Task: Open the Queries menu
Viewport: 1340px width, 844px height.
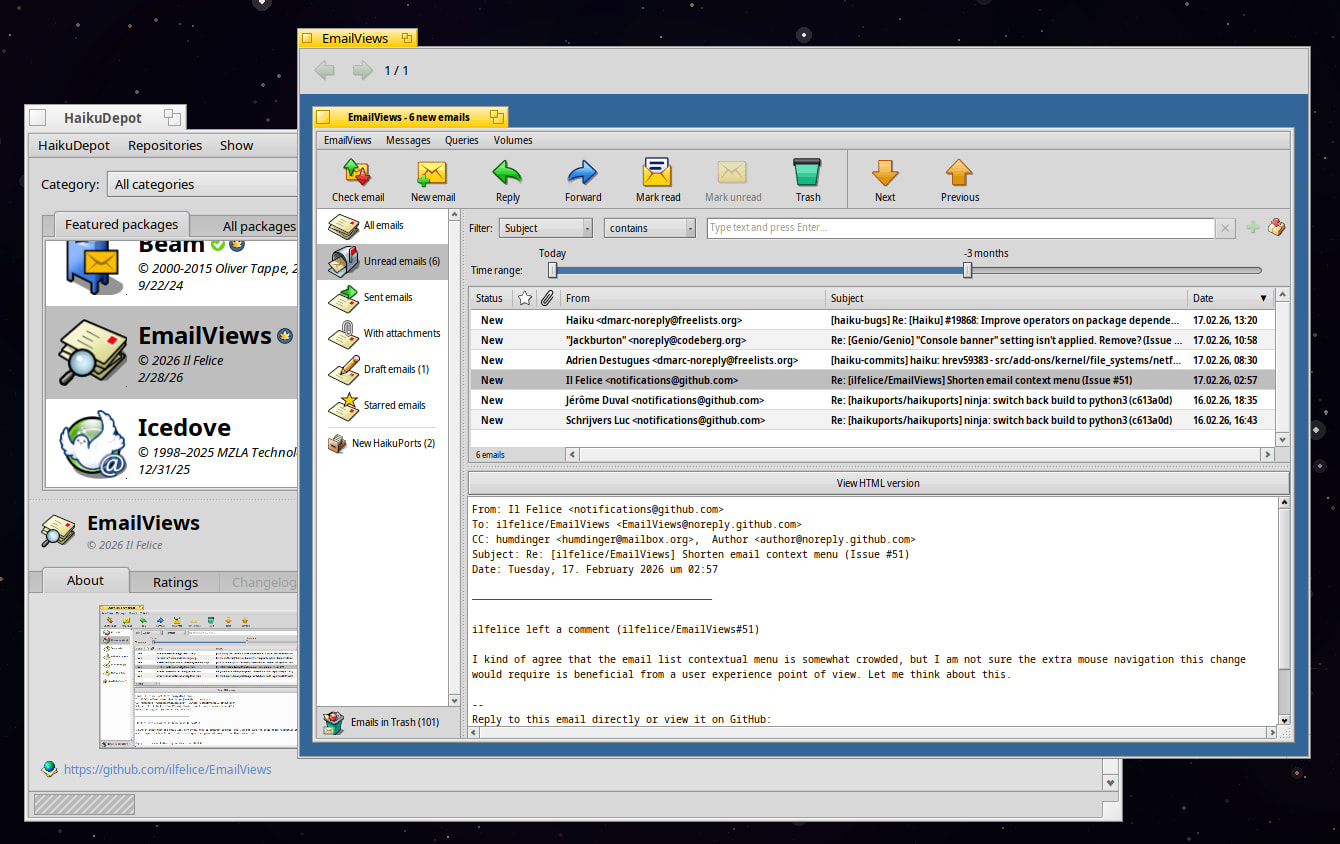Action: [x=462, y=140]
